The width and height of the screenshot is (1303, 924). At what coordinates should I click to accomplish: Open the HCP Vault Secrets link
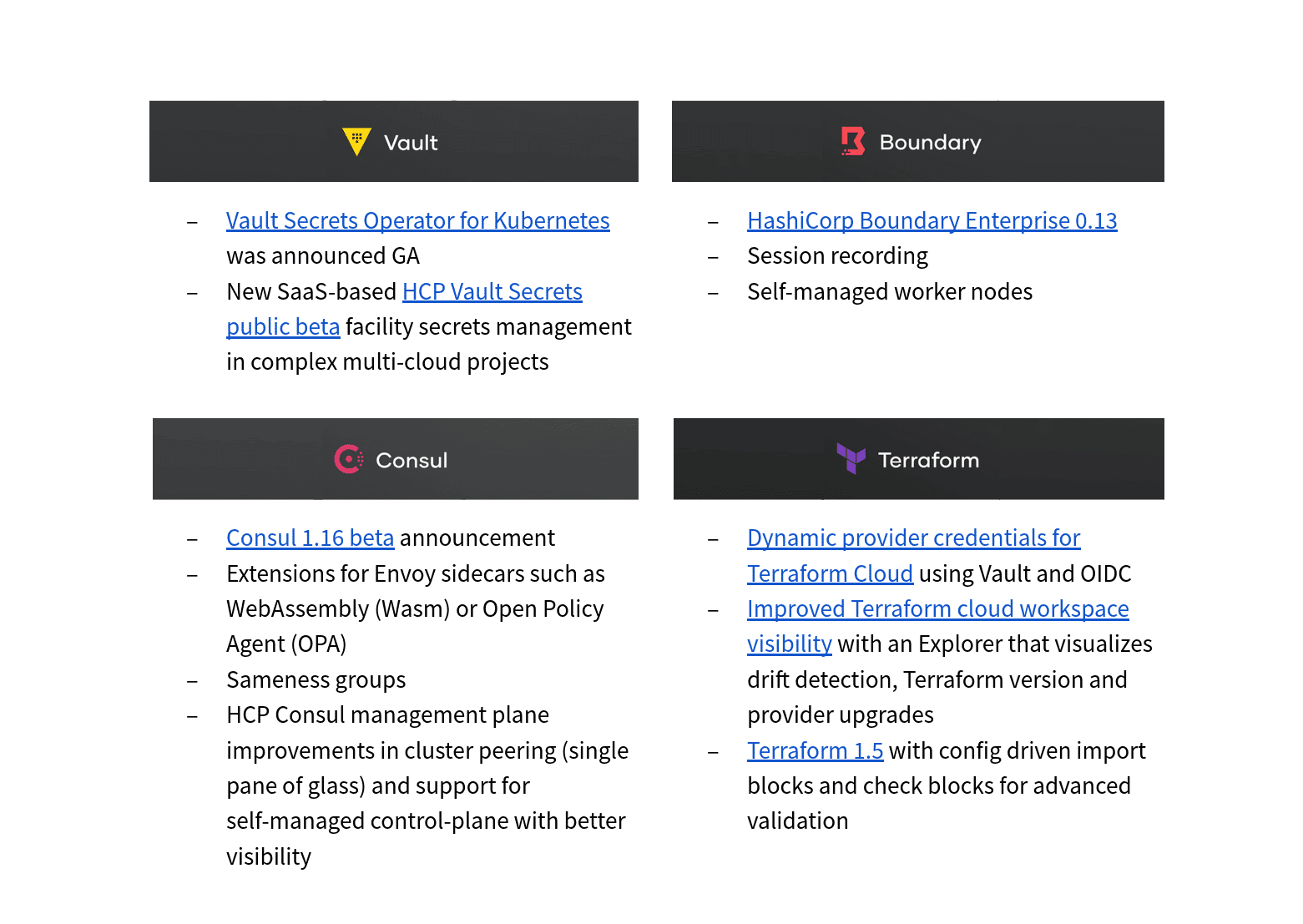click(492, 292)
